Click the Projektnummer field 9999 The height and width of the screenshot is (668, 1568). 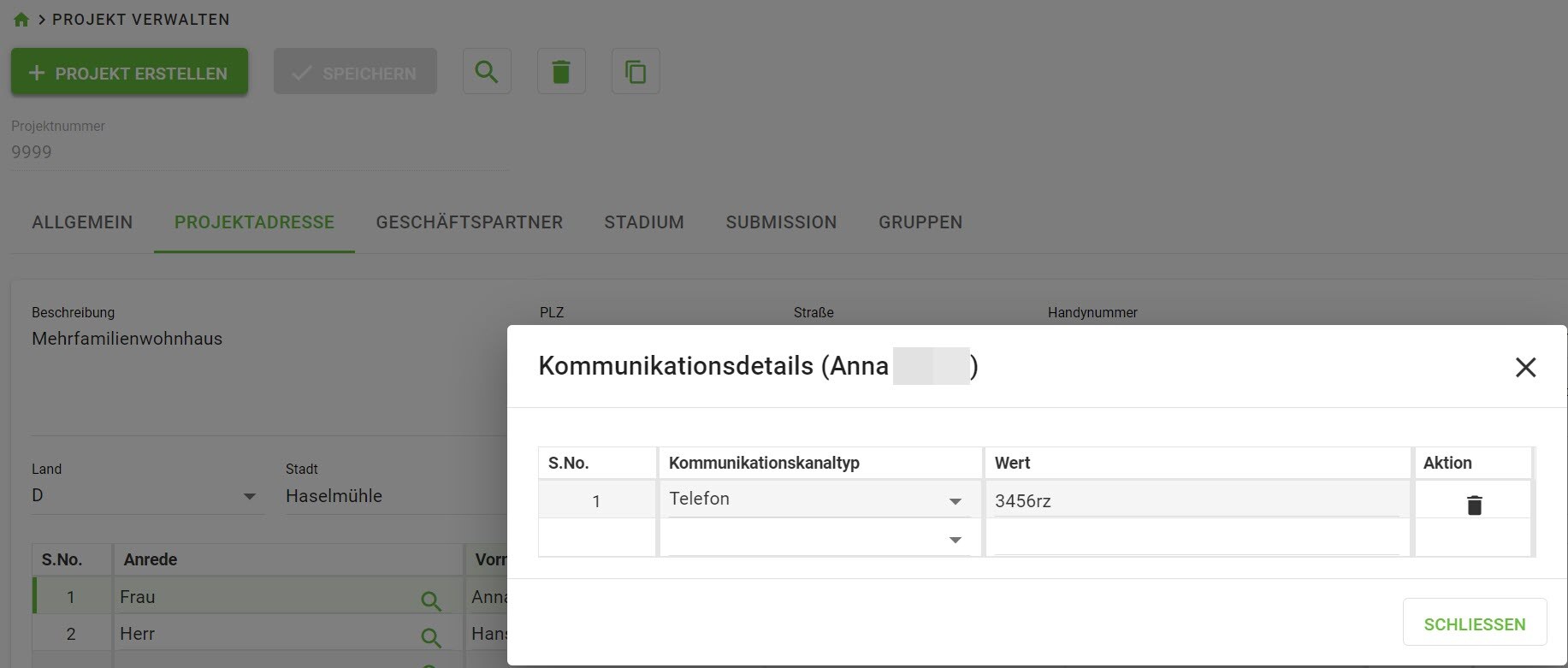click(260, 152)
